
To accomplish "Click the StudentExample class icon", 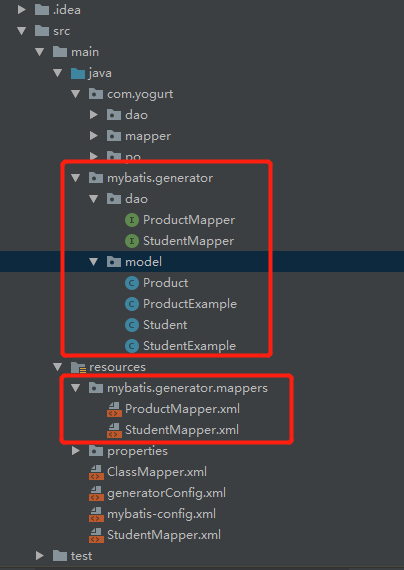I will 132,346.
